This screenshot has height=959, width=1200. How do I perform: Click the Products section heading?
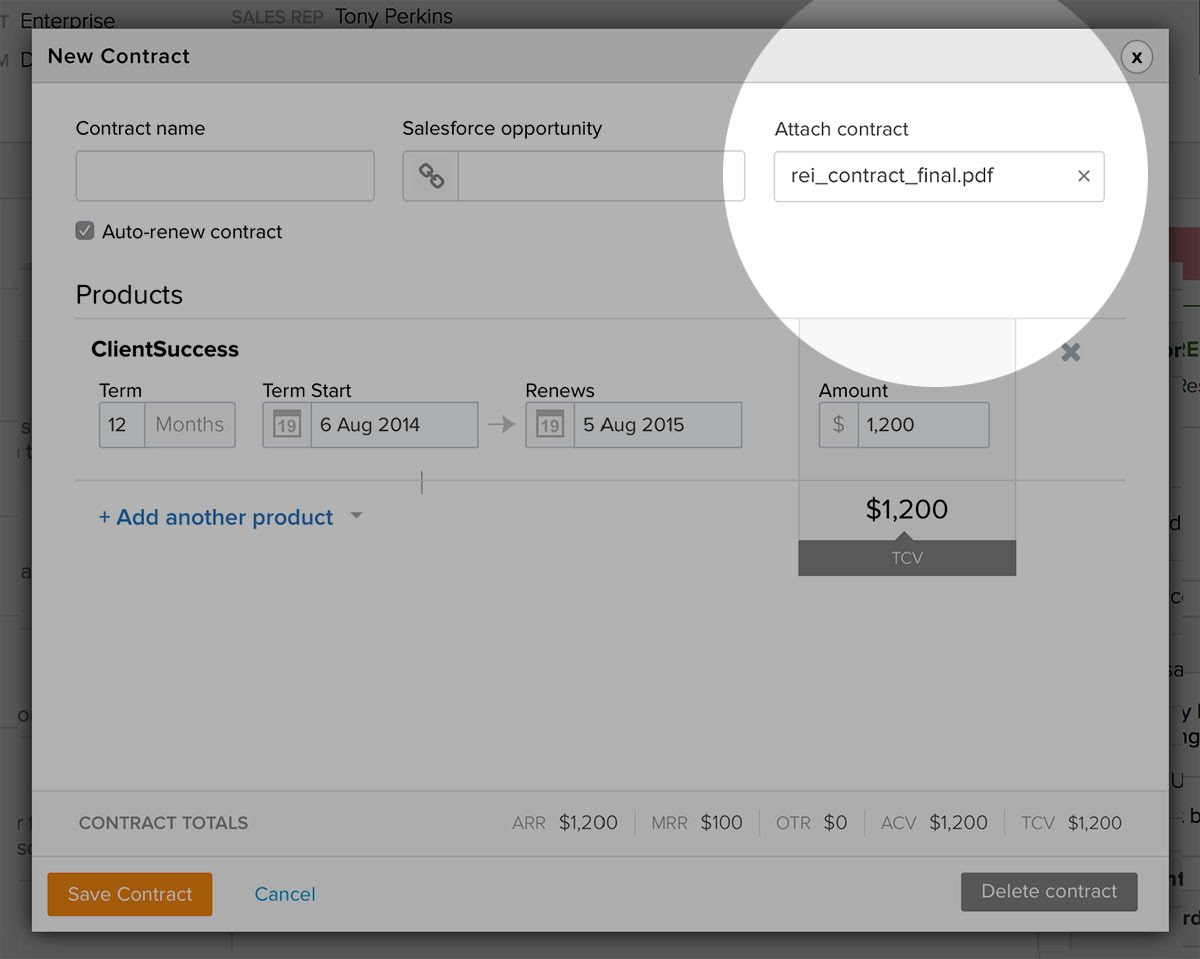click(x=129, y=295)
